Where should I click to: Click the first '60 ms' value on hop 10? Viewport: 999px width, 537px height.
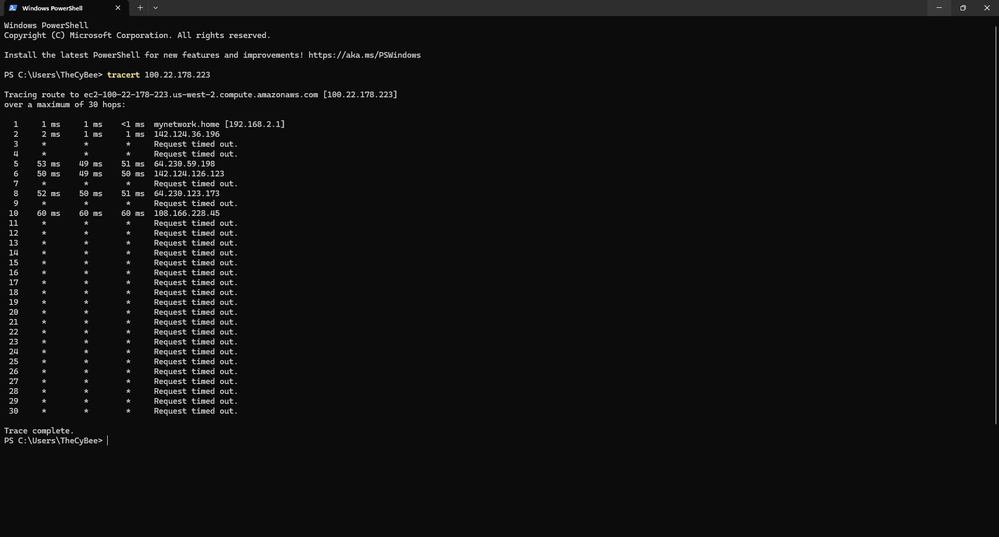[48, 213]
